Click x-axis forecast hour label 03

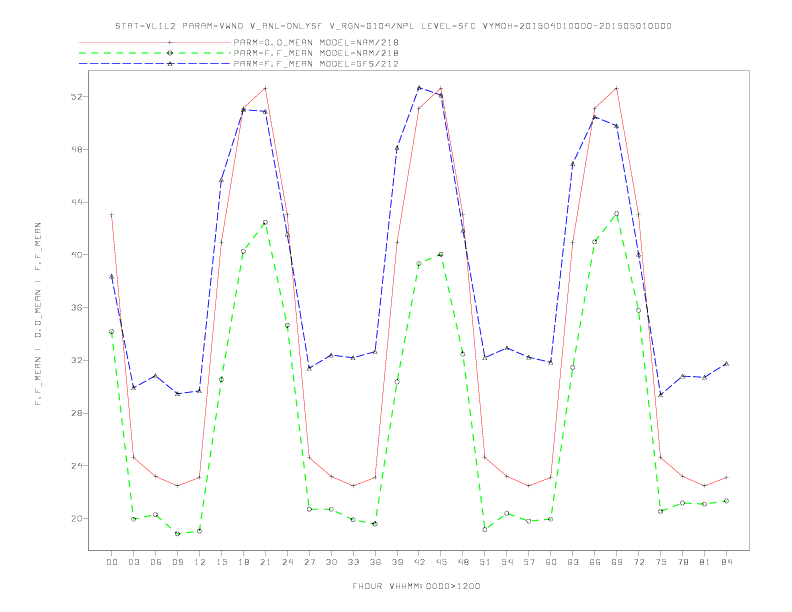coord(133,562)
